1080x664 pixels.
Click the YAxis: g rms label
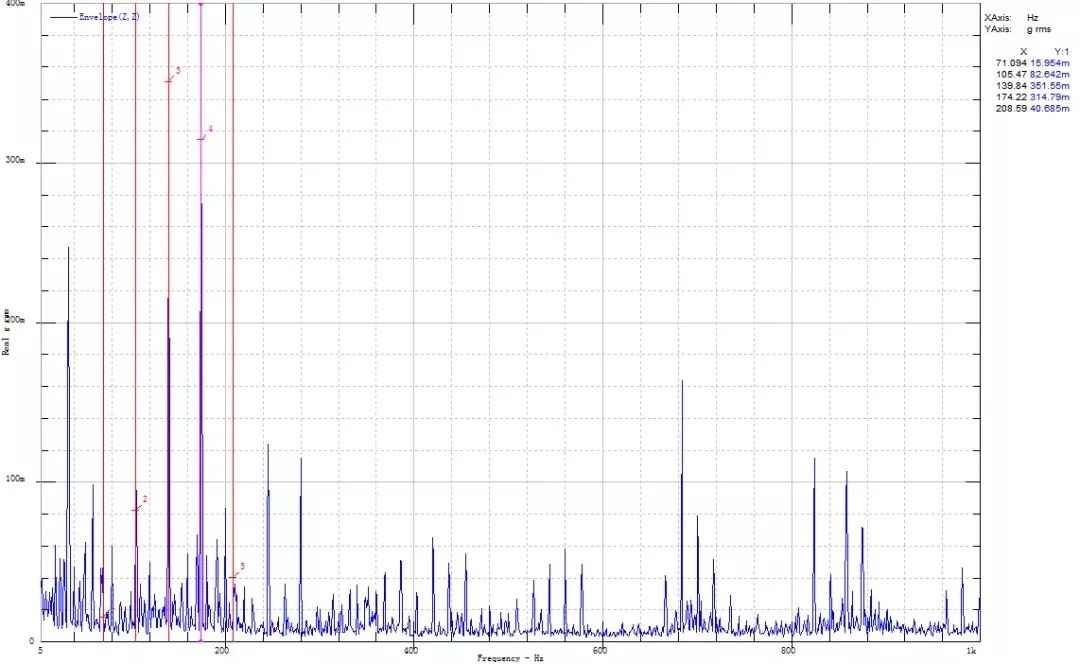click(x=1018, y=29)
